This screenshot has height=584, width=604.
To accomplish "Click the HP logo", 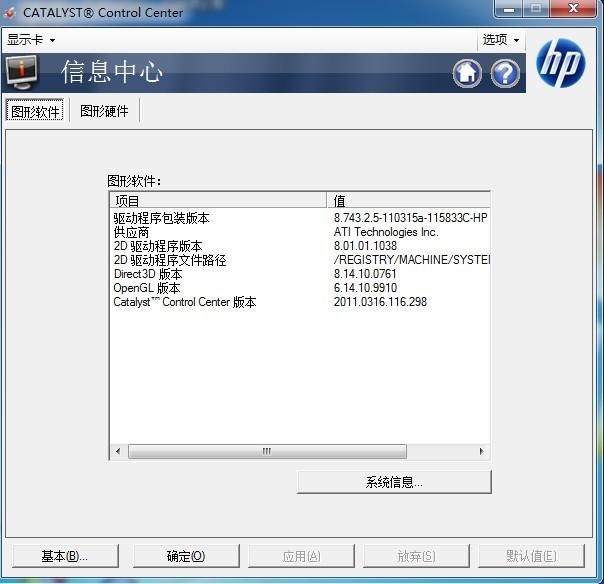I will point(560,63).
